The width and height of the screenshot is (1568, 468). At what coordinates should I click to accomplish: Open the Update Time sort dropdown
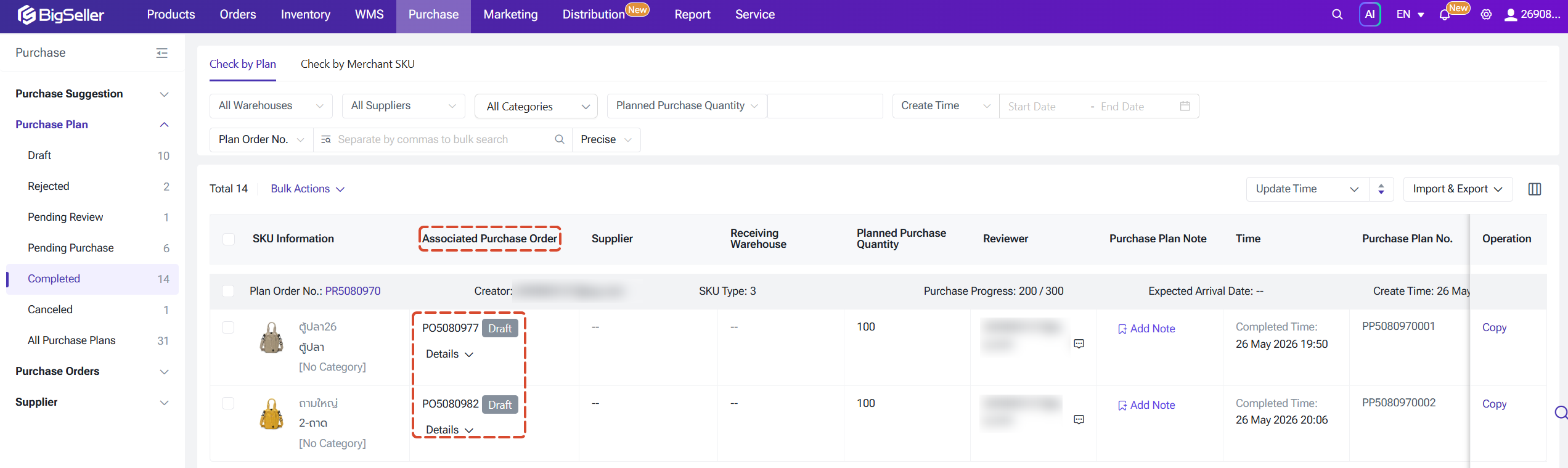click(x=1307, y=189)
